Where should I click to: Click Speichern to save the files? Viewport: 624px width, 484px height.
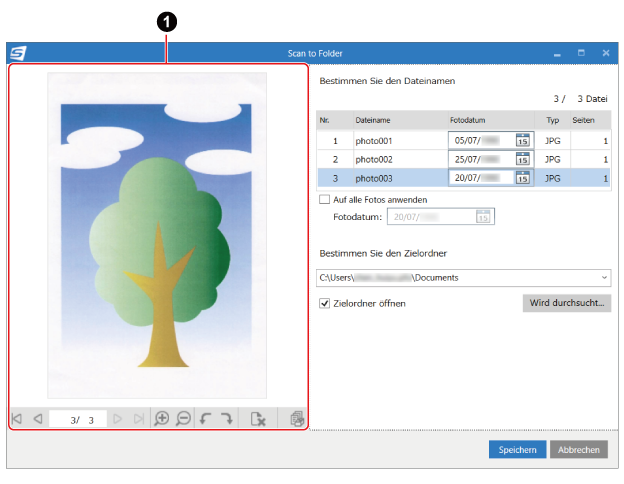point(517,449)
